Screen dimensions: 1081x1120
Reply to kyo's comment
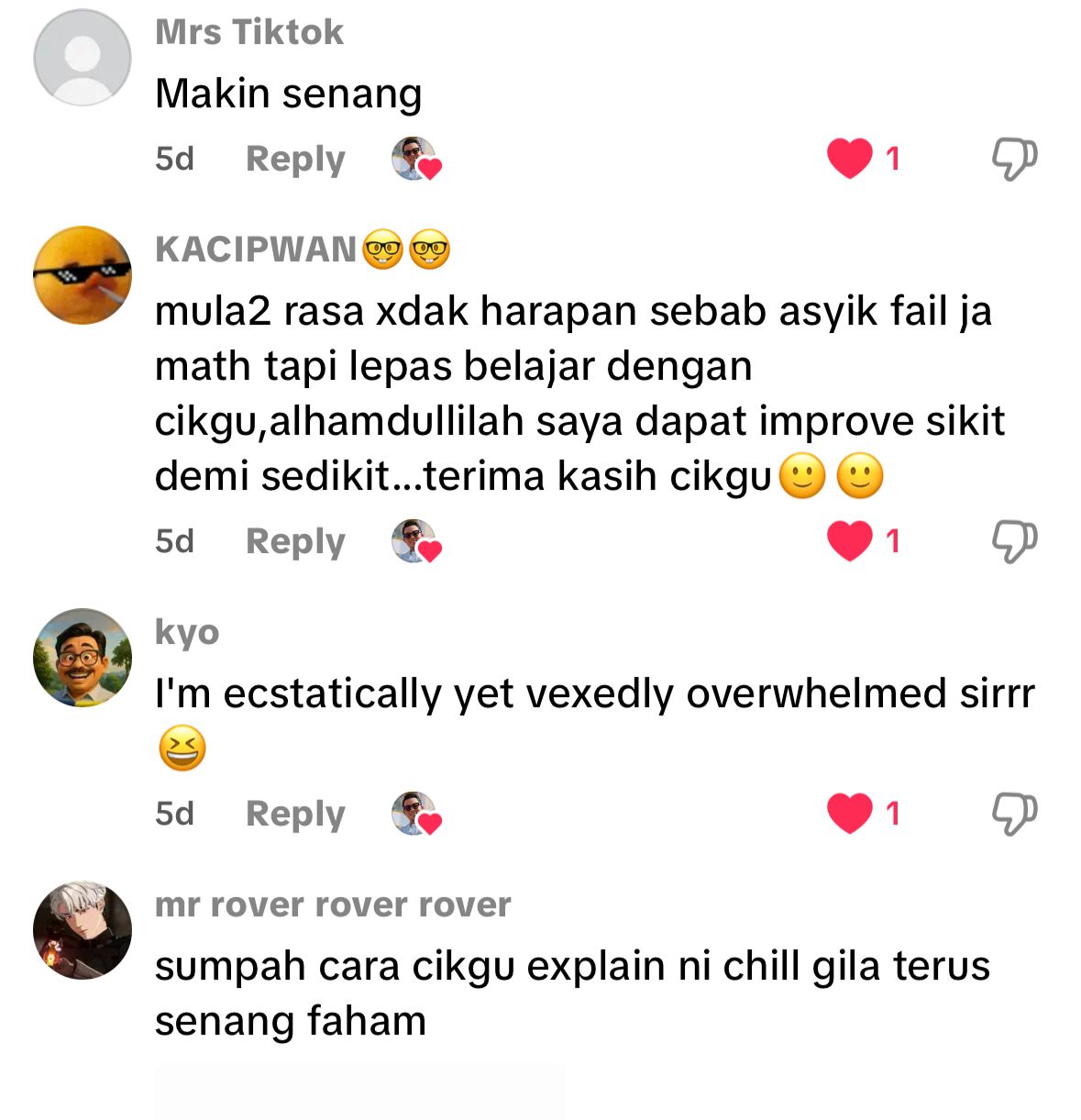click(x=295, y=814)
